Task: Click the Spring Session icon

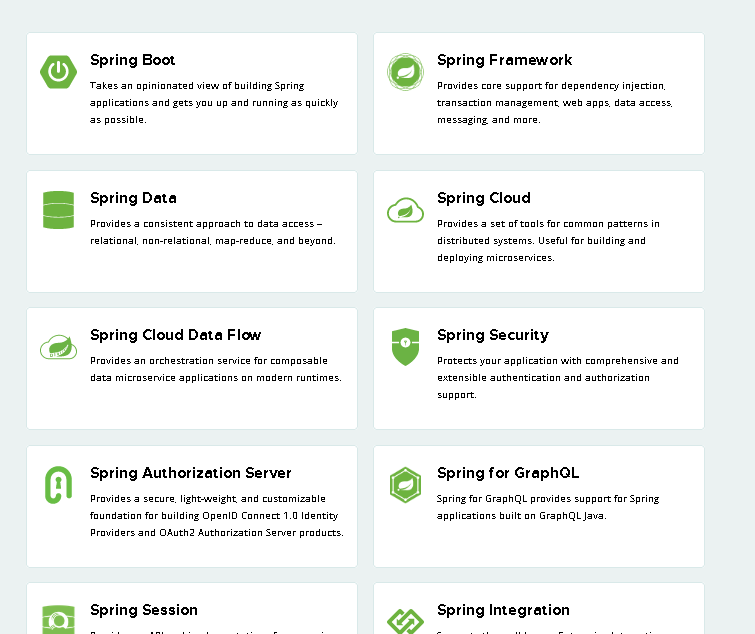Action: click(x=58, y=620)
